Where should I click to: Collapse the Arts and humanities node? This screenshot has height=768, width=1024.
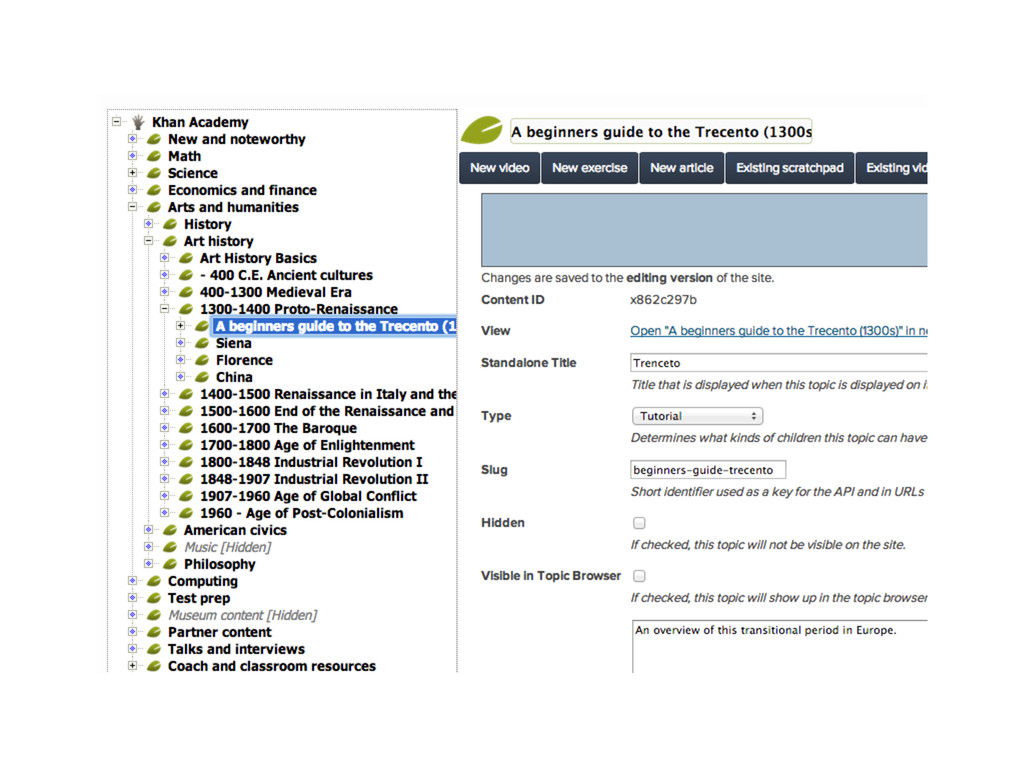pyautogui.click(x=133, y=206)
